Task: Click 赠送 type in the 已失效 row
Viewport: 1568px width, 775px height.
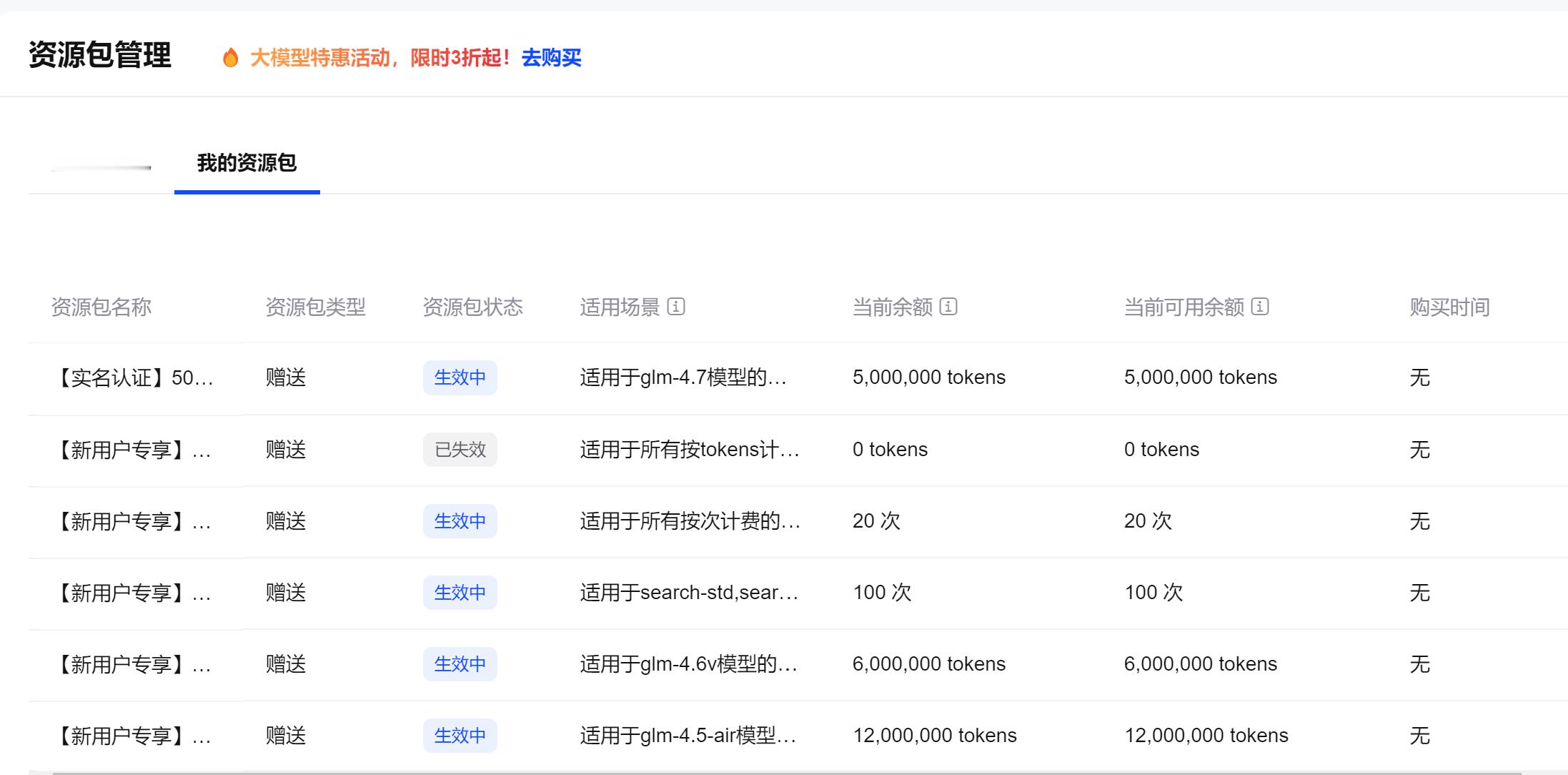Action: 286,450
